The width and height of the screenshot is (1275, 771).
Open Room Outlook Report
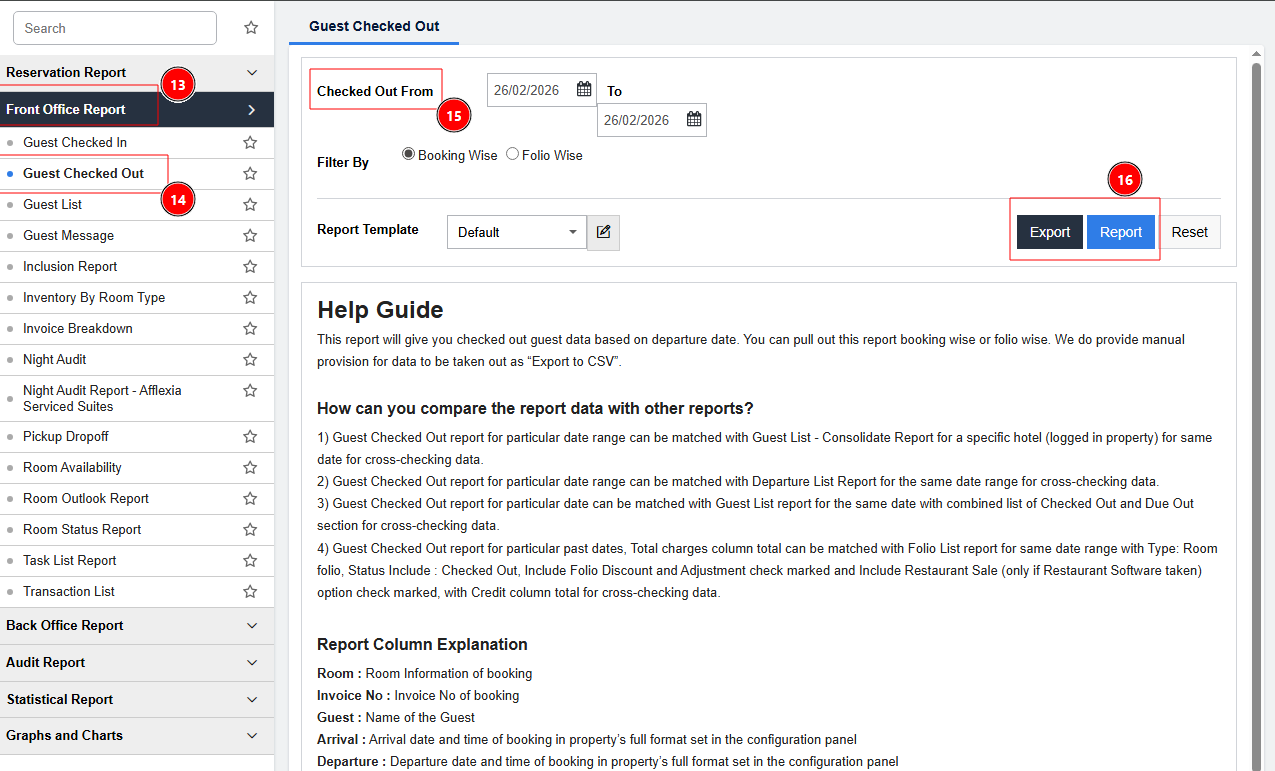[x=86, y=499]
